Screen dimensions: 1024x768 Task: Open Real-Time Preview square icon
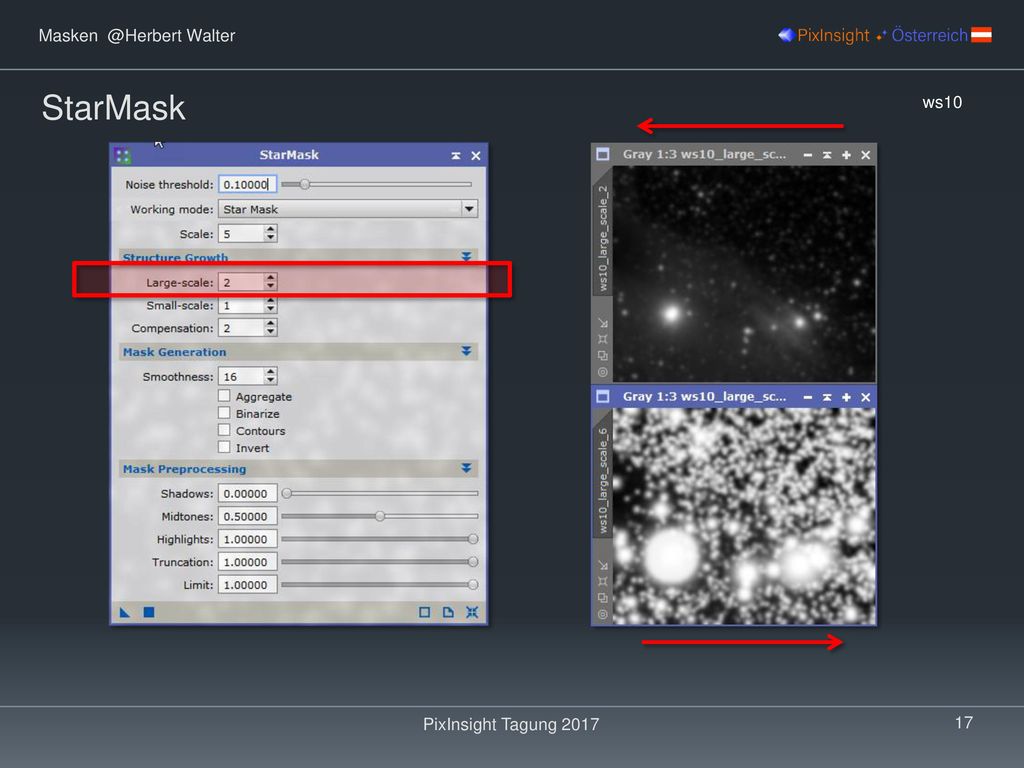pyautogui.click(x=424, y=612)
